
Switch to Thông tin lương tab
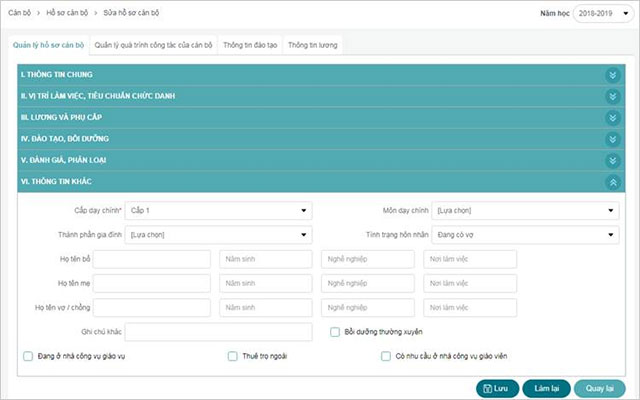coord(313,45)
